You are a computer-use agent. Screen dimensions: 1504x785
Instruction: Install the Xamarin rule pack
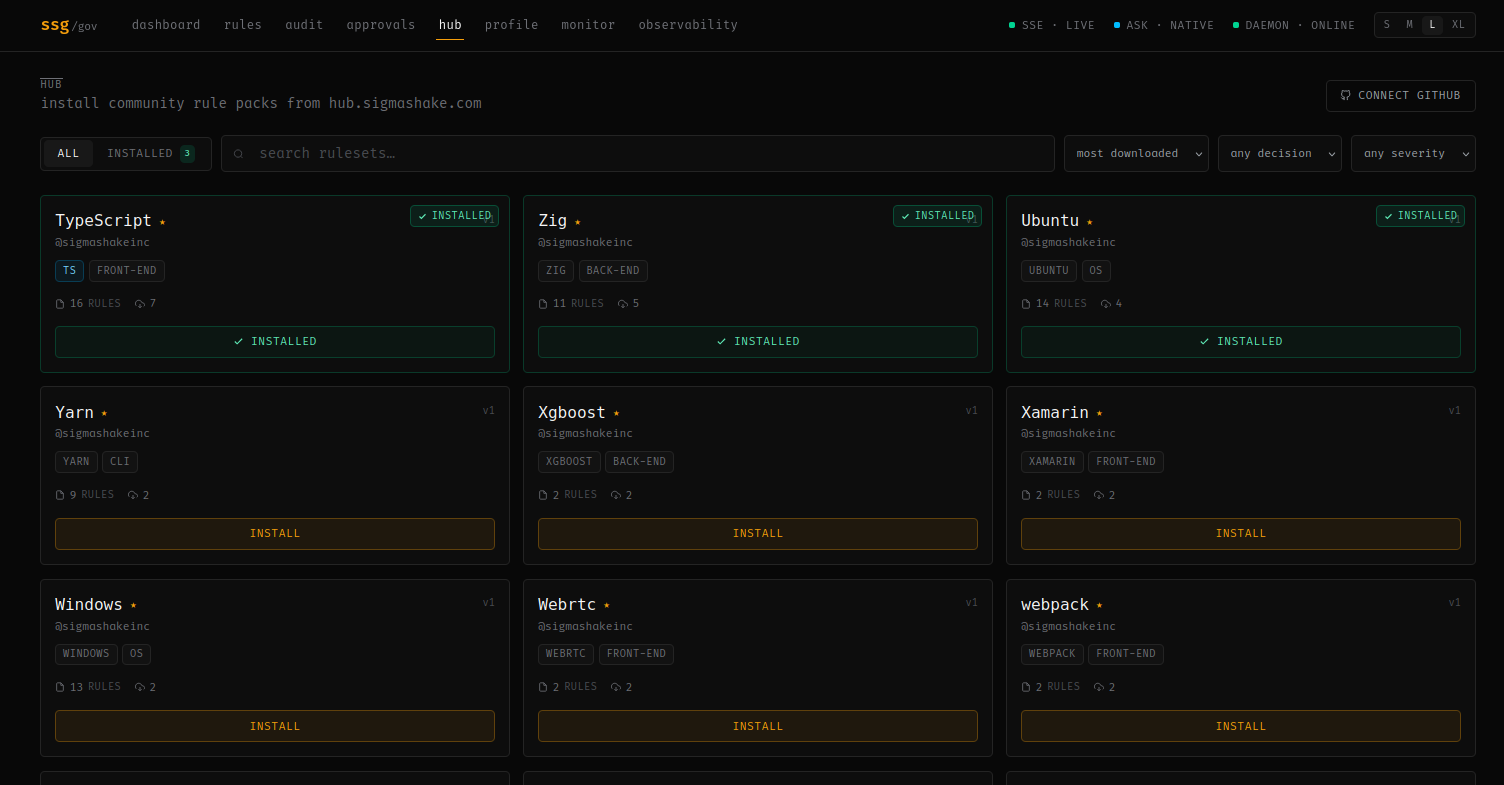click(1241, 534)
